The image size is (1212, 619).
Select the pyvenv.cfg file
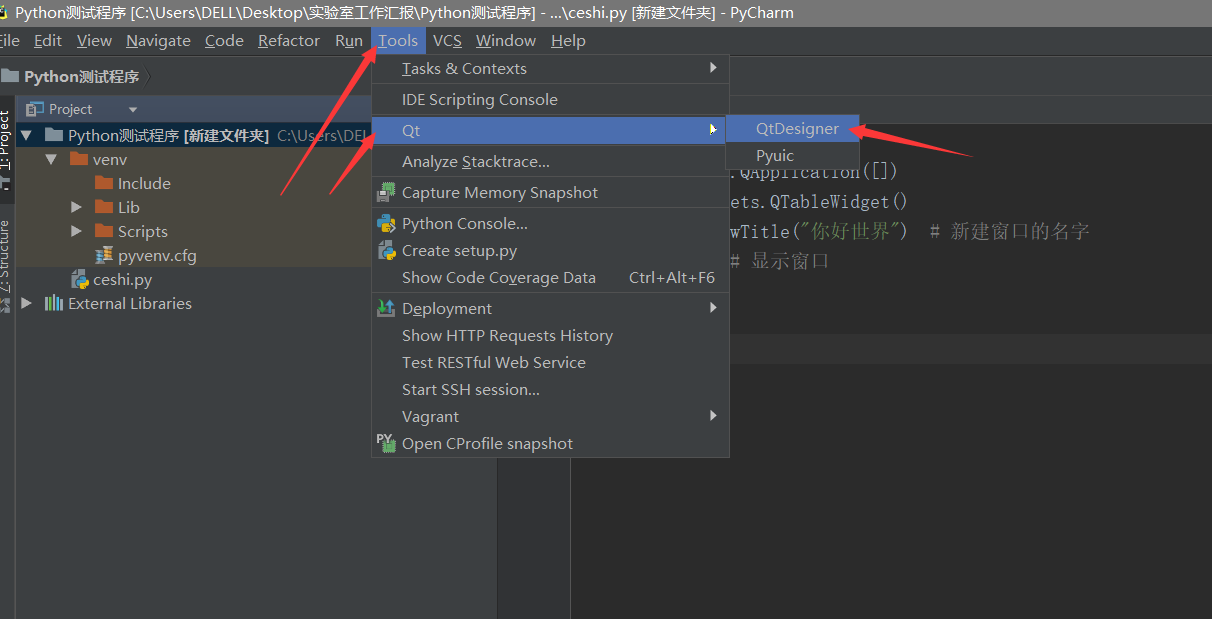(x=157, y=255)
